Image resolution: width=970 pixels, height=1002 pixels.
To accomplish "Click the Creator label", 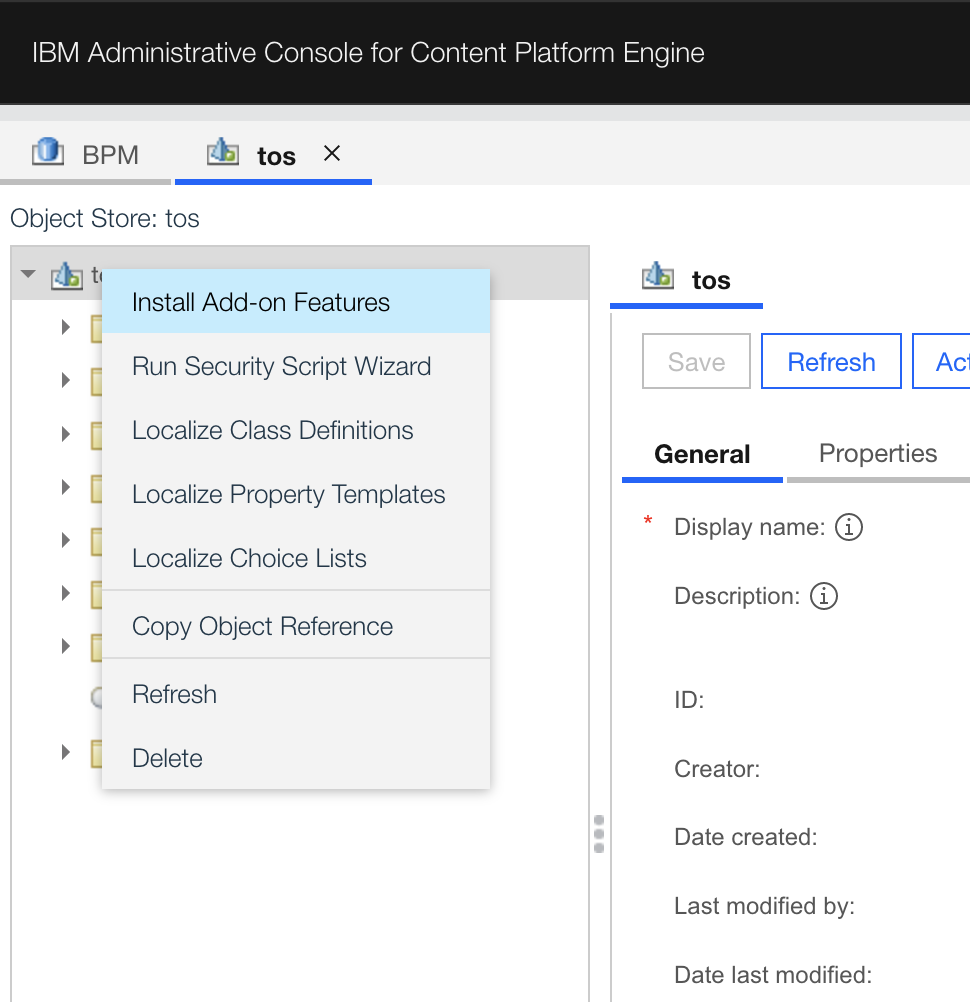I will (x=717, y=769).
